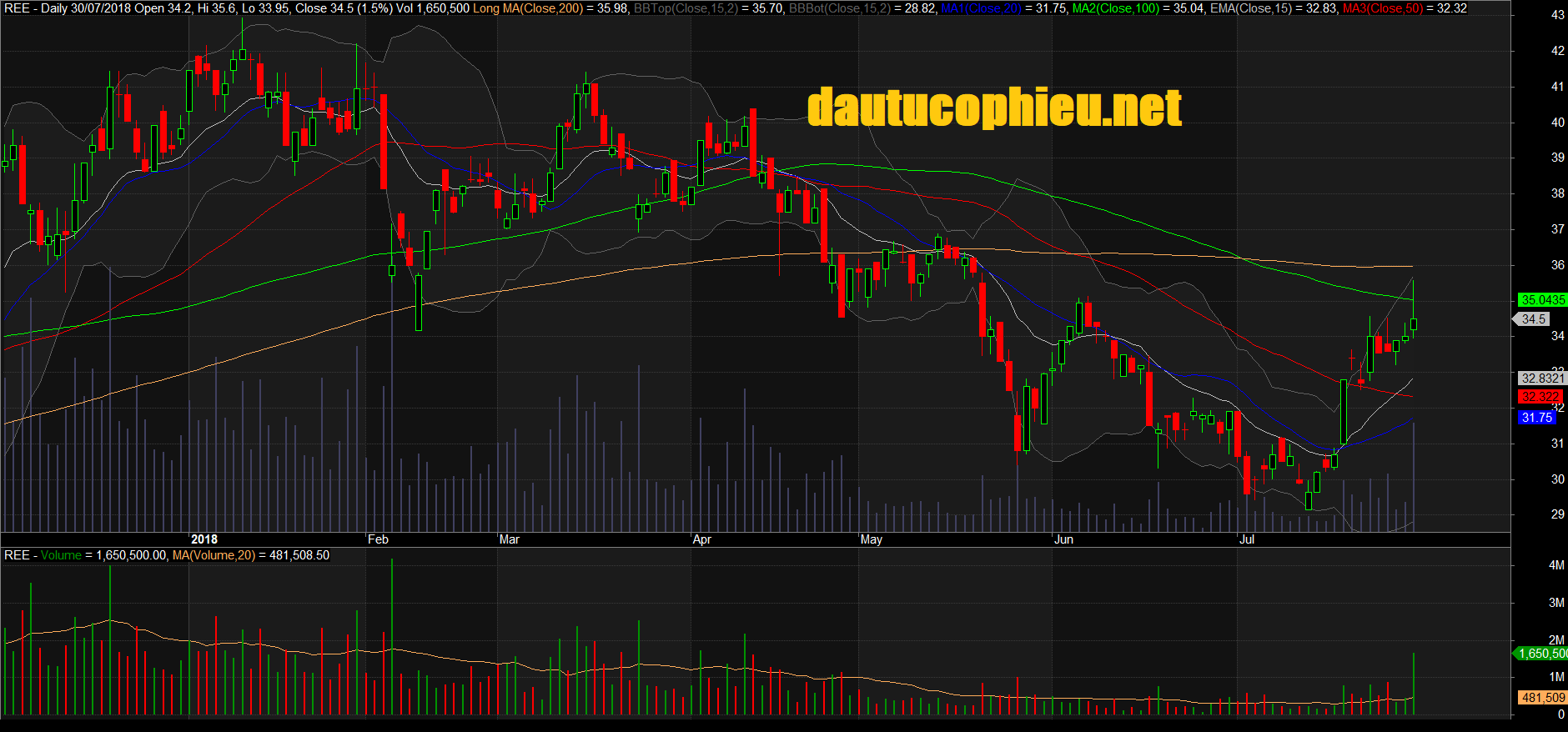Click the Volume = 1,650,500.00 pane label
This screenshot has width=1568, height=732.
pos(103,555)
